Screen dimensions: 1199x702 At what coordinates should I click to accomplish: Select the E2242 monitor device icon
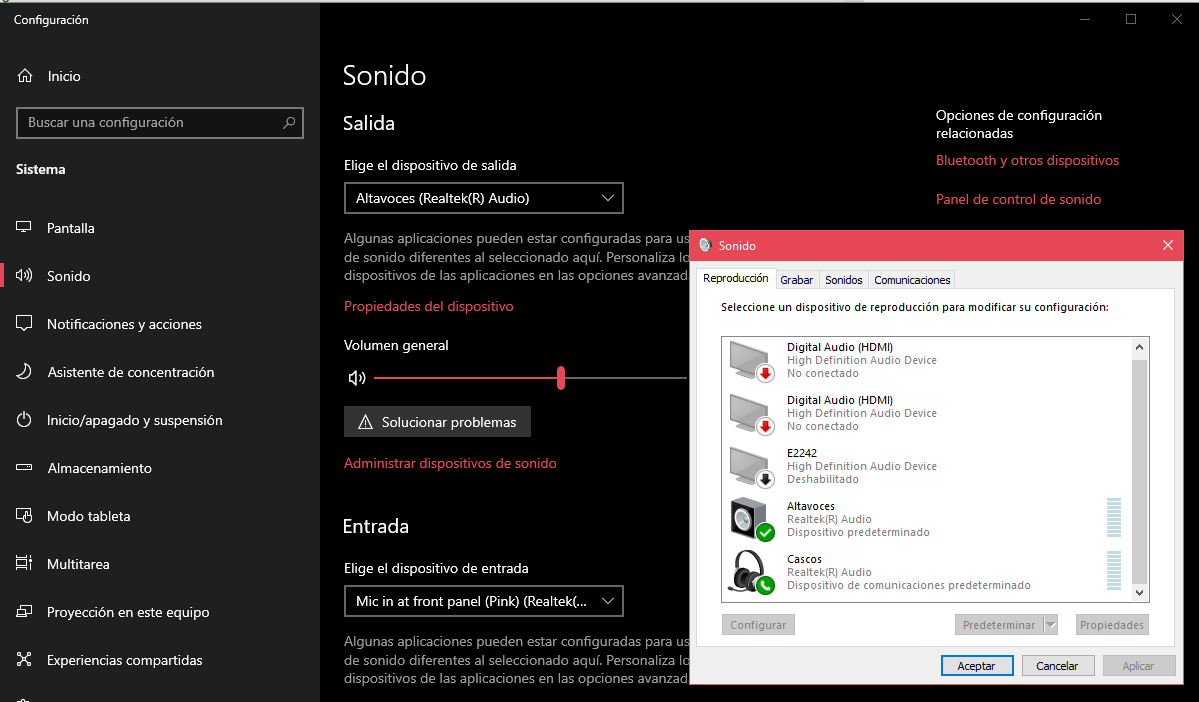pyautogui.click(x=751, y=466)
